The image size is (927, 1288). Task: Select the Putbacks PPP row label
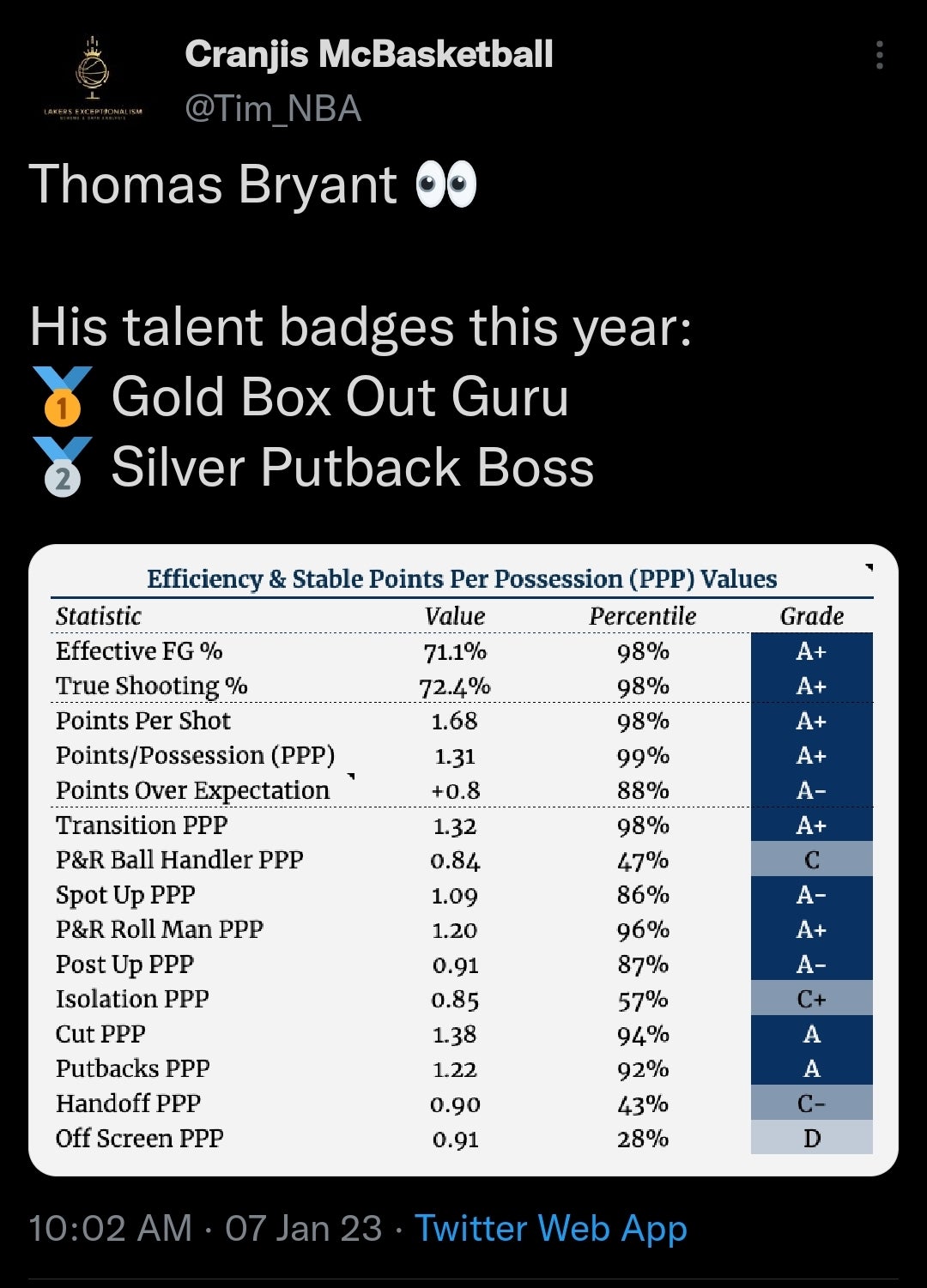[133, 1068]
